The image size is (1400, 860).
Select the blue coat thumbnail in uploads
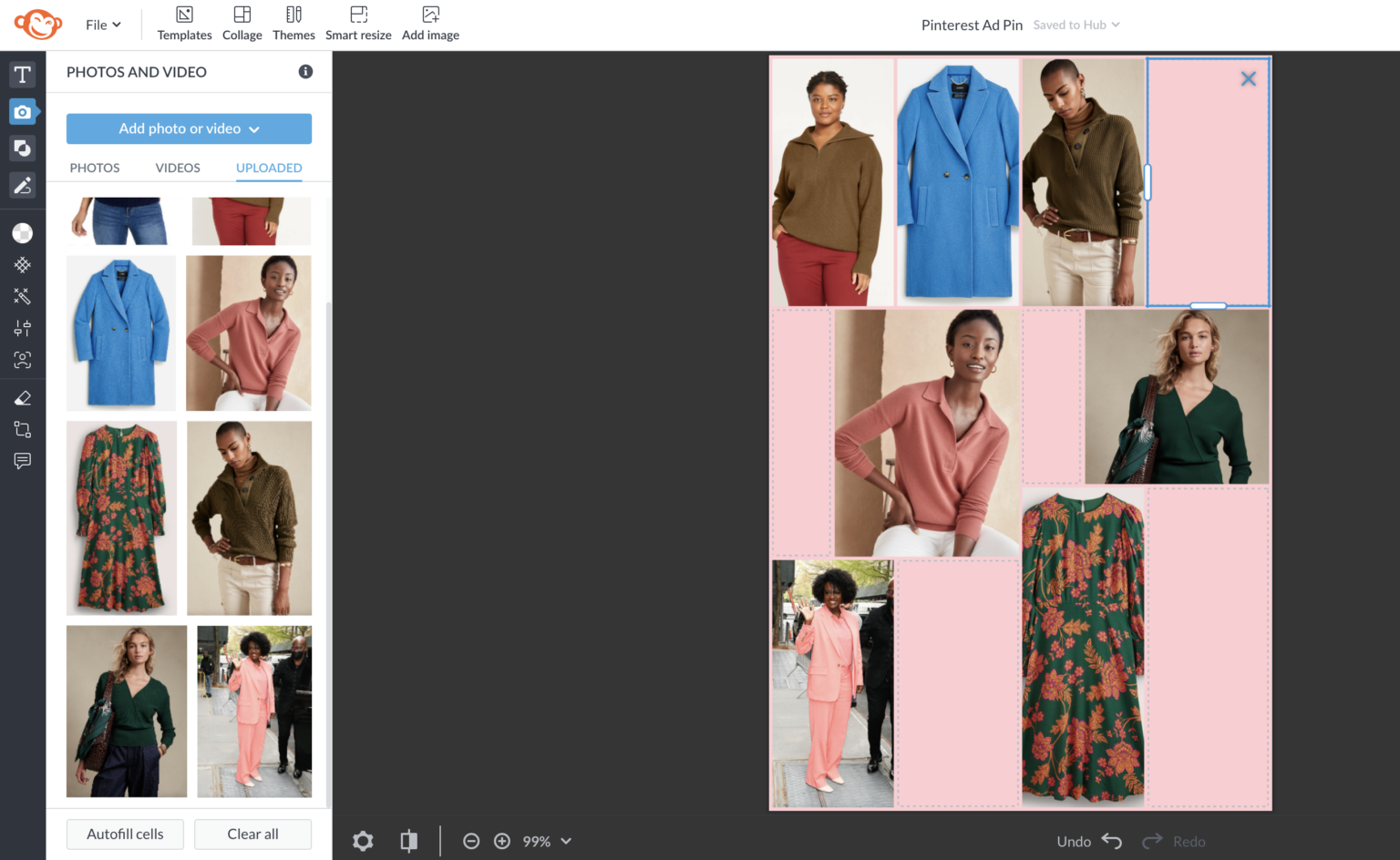[x=120, y=333]
